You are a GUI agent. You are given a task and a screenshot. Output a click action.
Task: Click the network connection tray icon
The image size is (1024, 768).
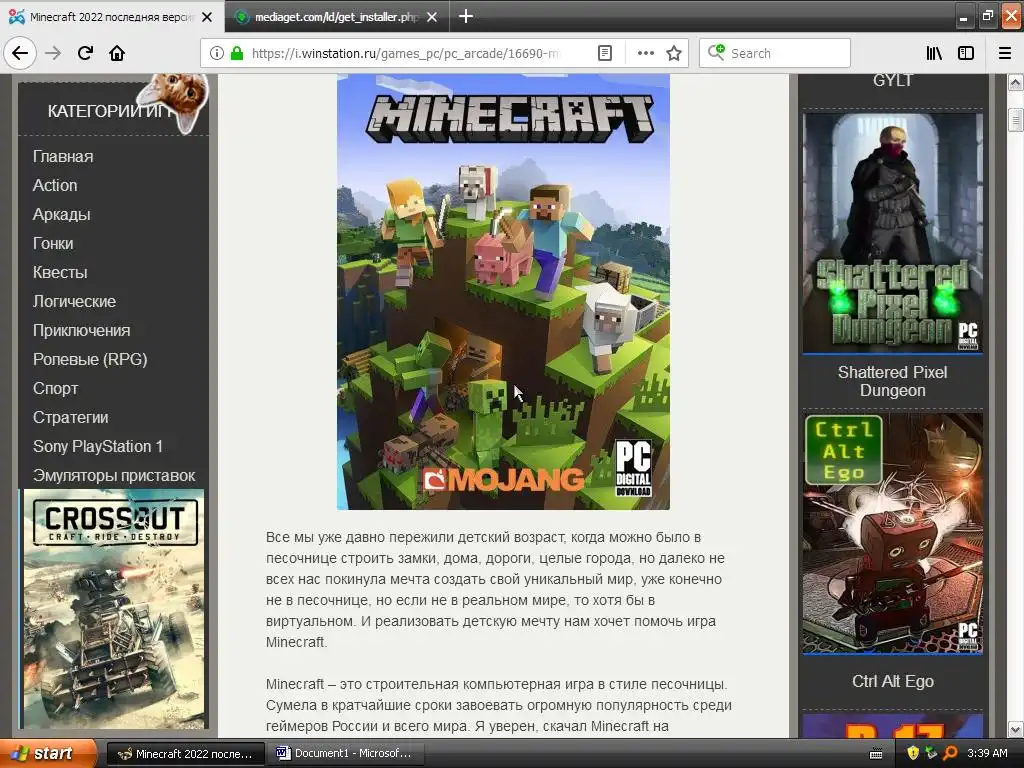click(931, 754)
